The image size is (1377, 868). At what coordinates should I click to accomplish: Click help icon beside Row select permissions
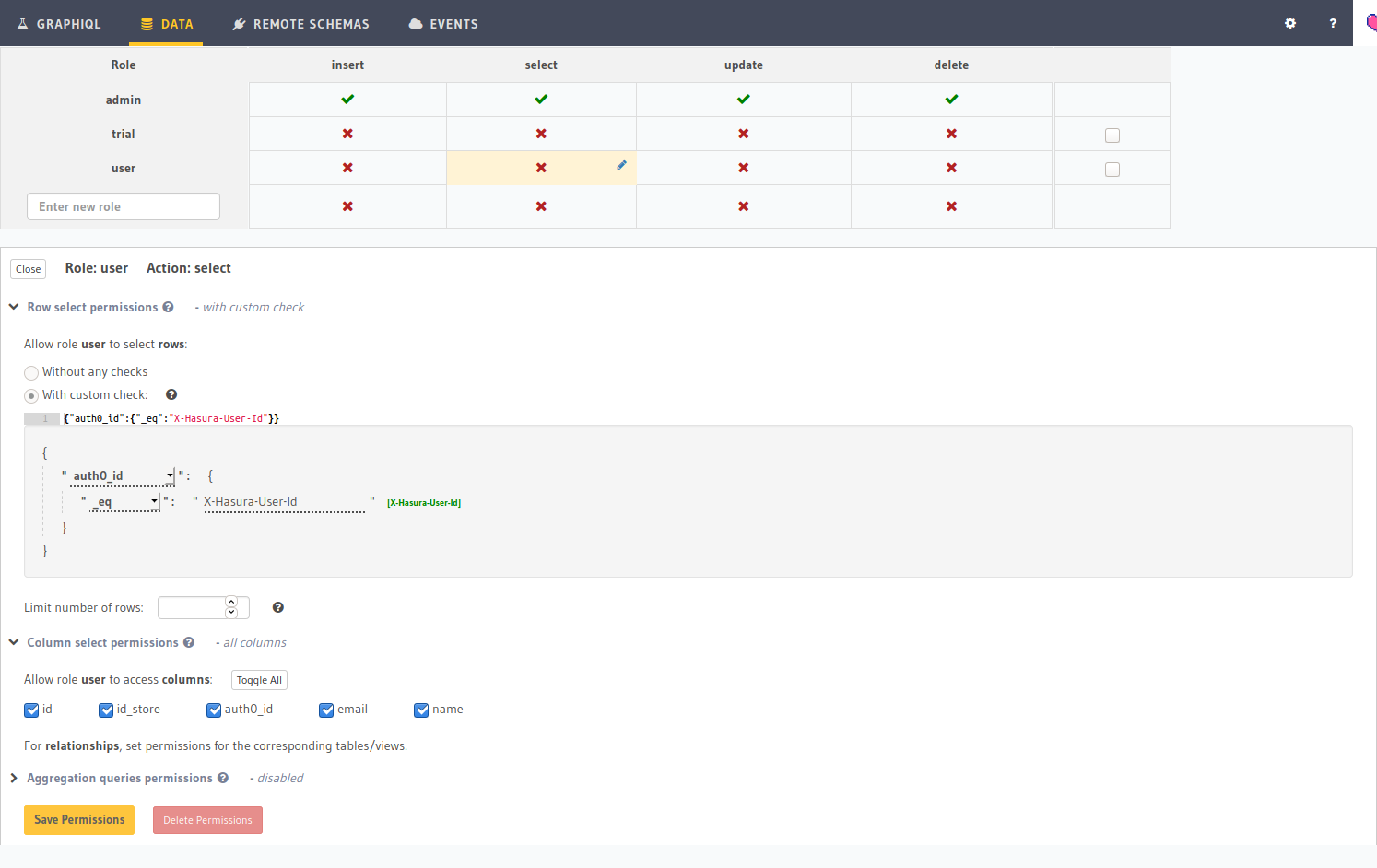click(x=168, y=307)
